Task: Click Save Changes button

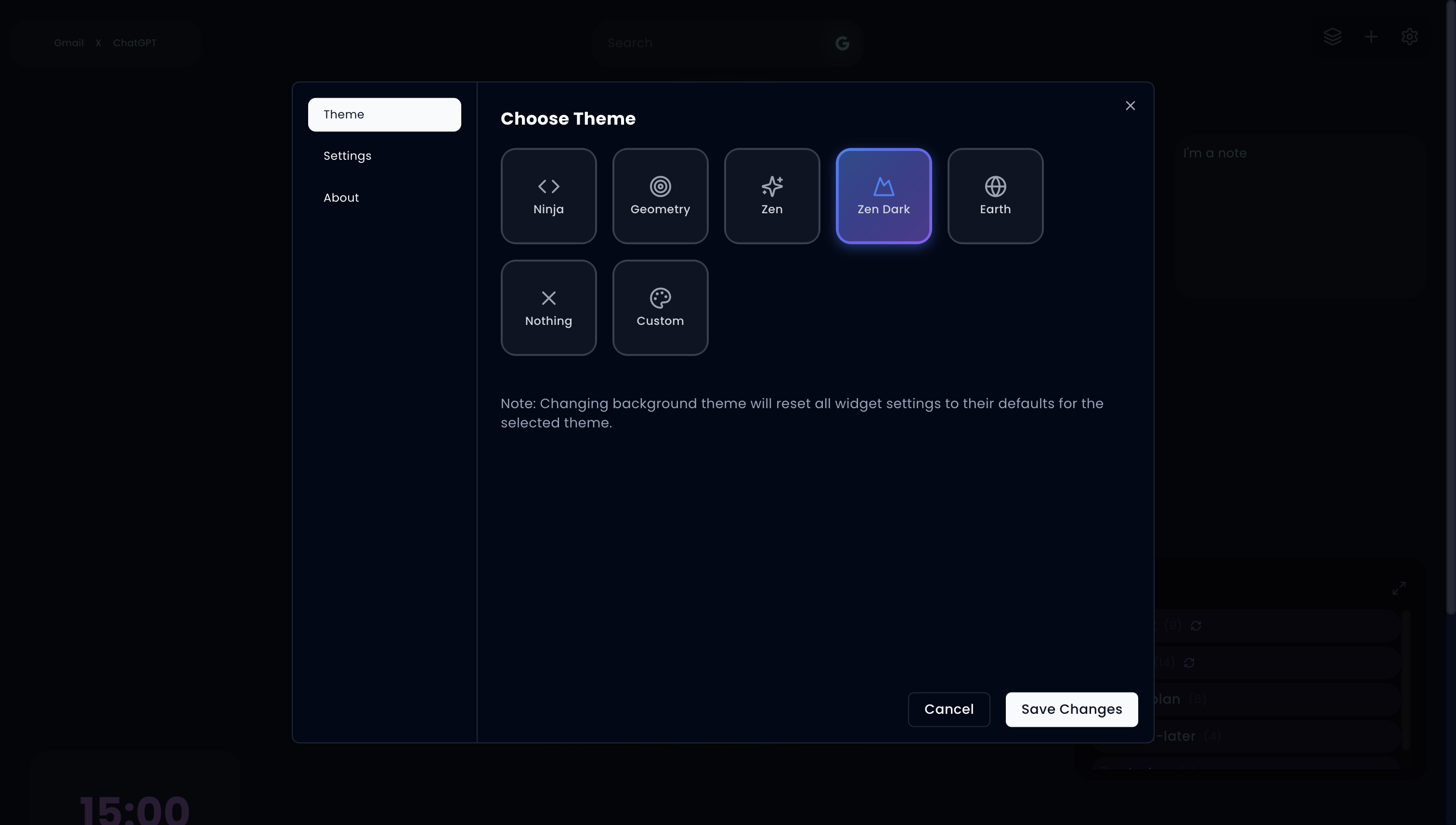Action: [1071, 709]
